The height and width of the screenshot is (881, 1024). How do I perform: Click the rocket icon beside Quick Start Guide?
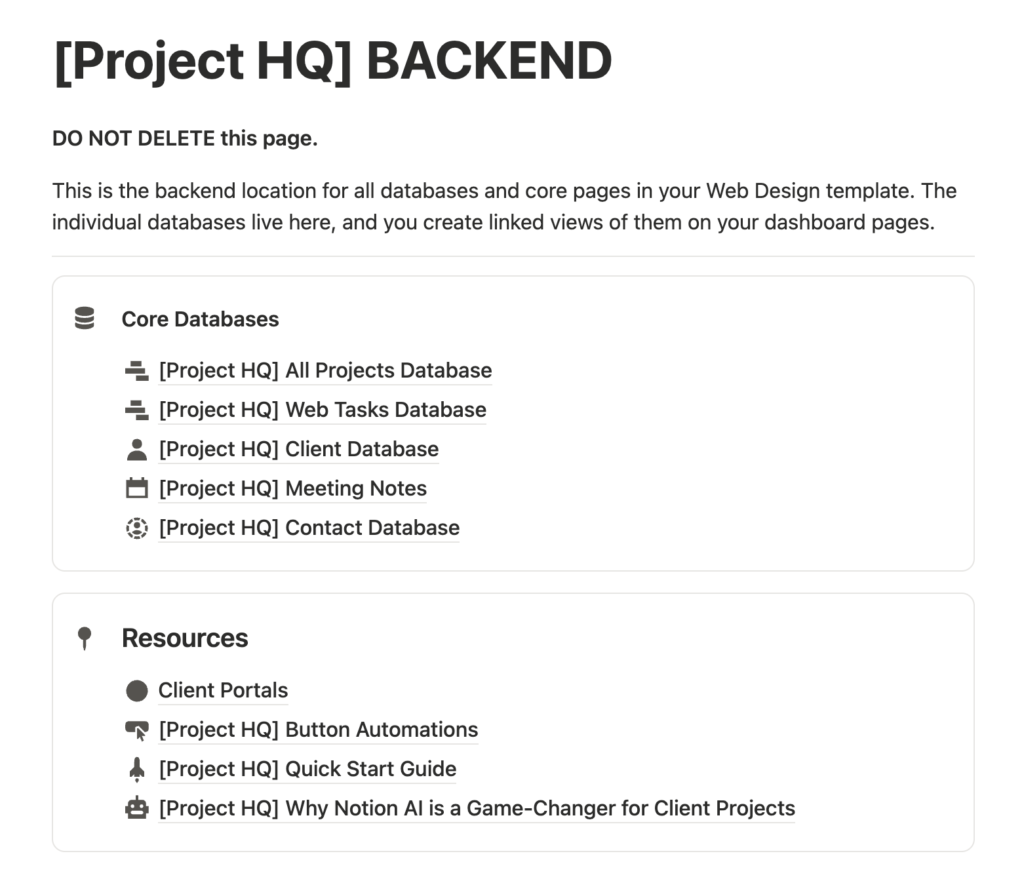coord(136,768)
